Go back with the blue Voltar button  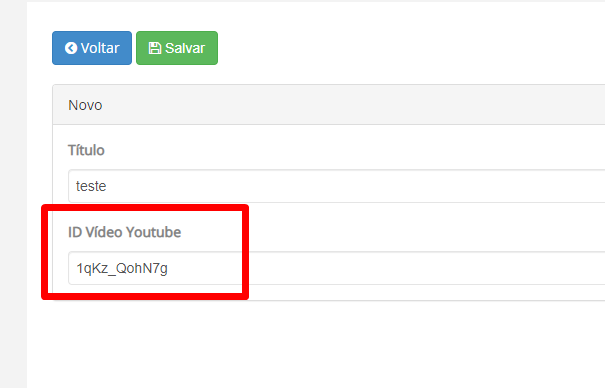pos(92,48)
